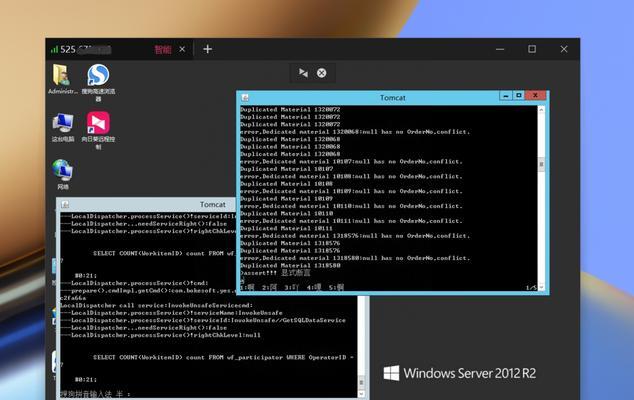The image size is (634, 400).
Task: Add a new remote session tab
Action: [x=207, y=49]
